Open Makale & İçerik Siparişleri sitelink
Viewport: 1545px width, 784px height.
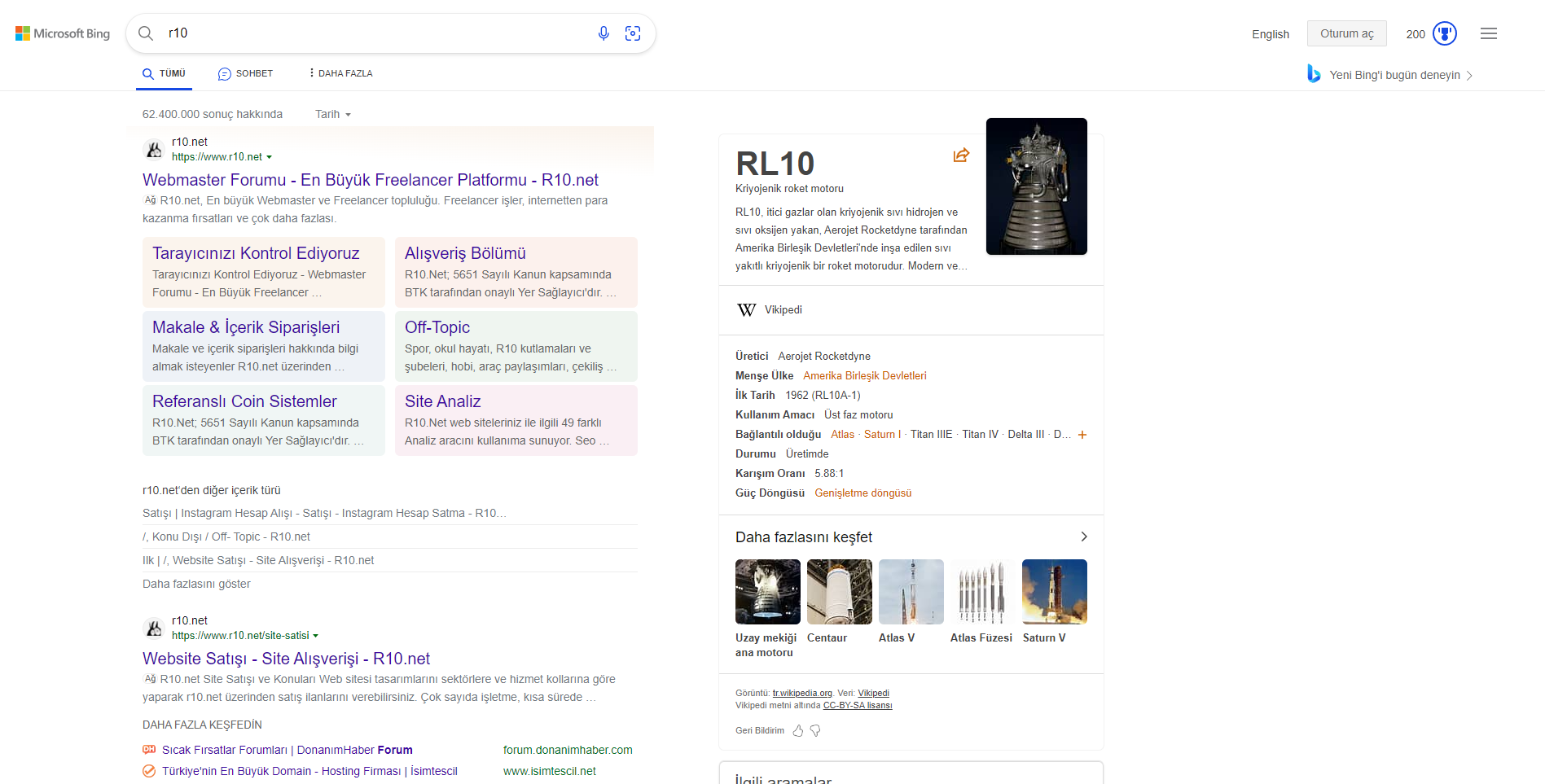point(246,327)
